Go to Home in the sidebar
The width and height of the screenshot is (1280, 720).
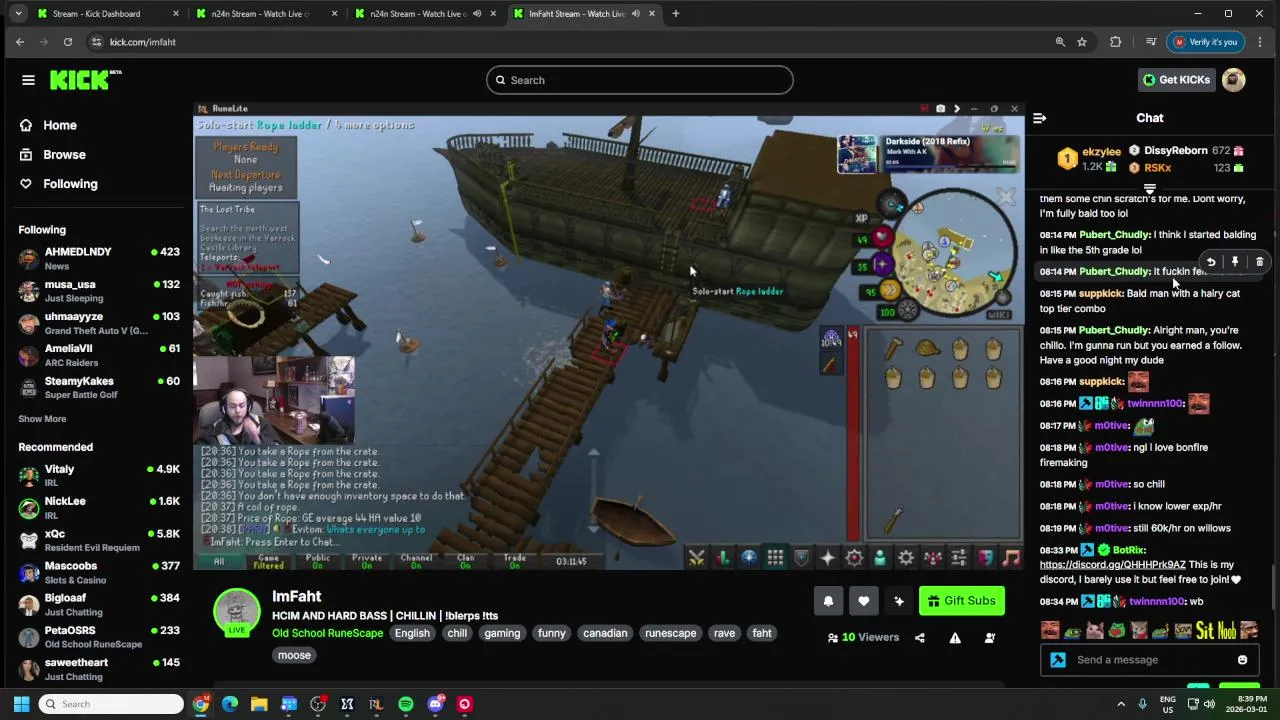60,125
